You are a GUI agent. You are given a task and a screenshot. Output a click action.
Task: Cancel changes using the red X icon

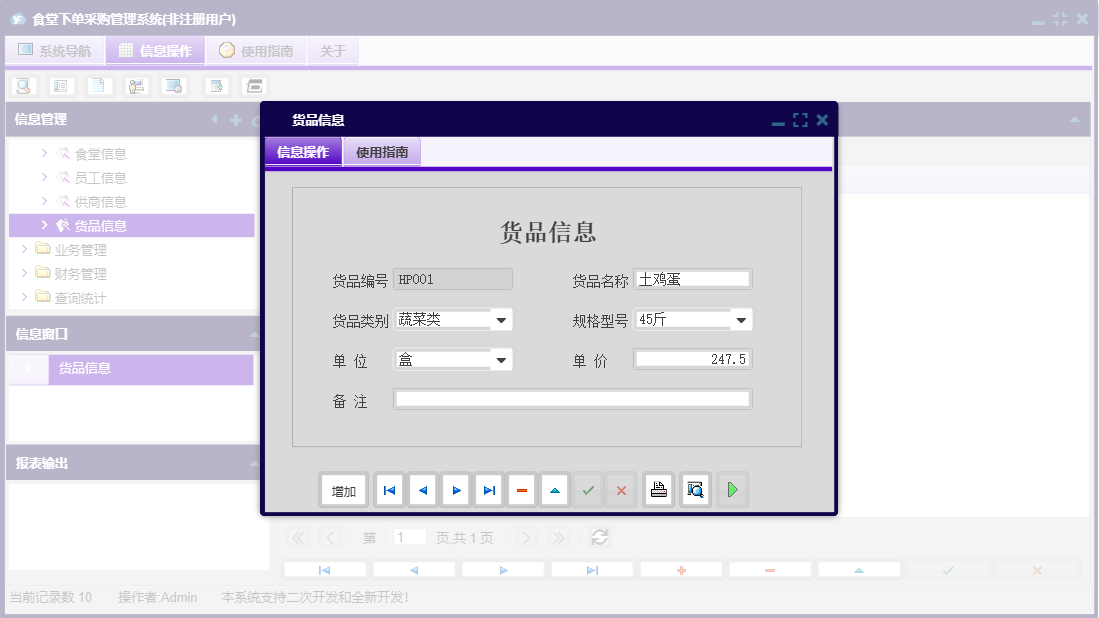tap(620, 489)
